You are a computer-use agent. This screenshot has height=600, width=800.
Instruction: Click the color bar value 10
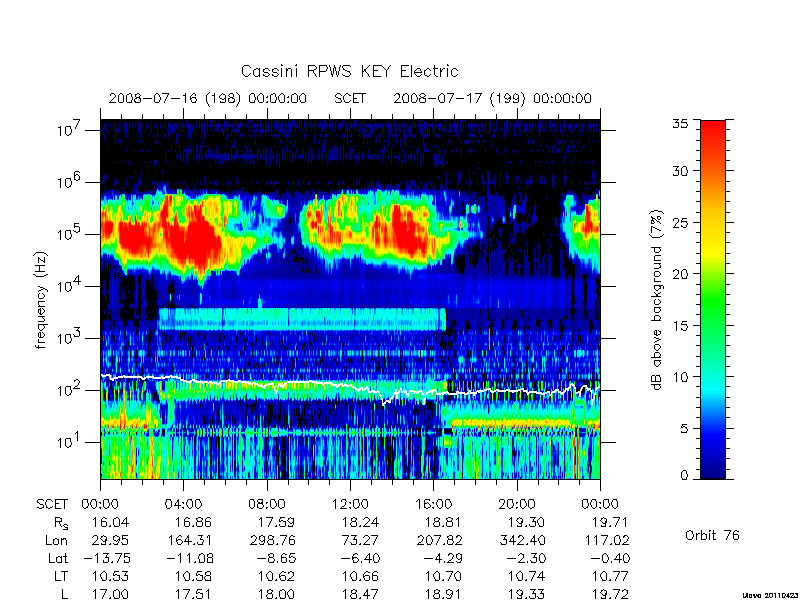[x=680, y=377]
